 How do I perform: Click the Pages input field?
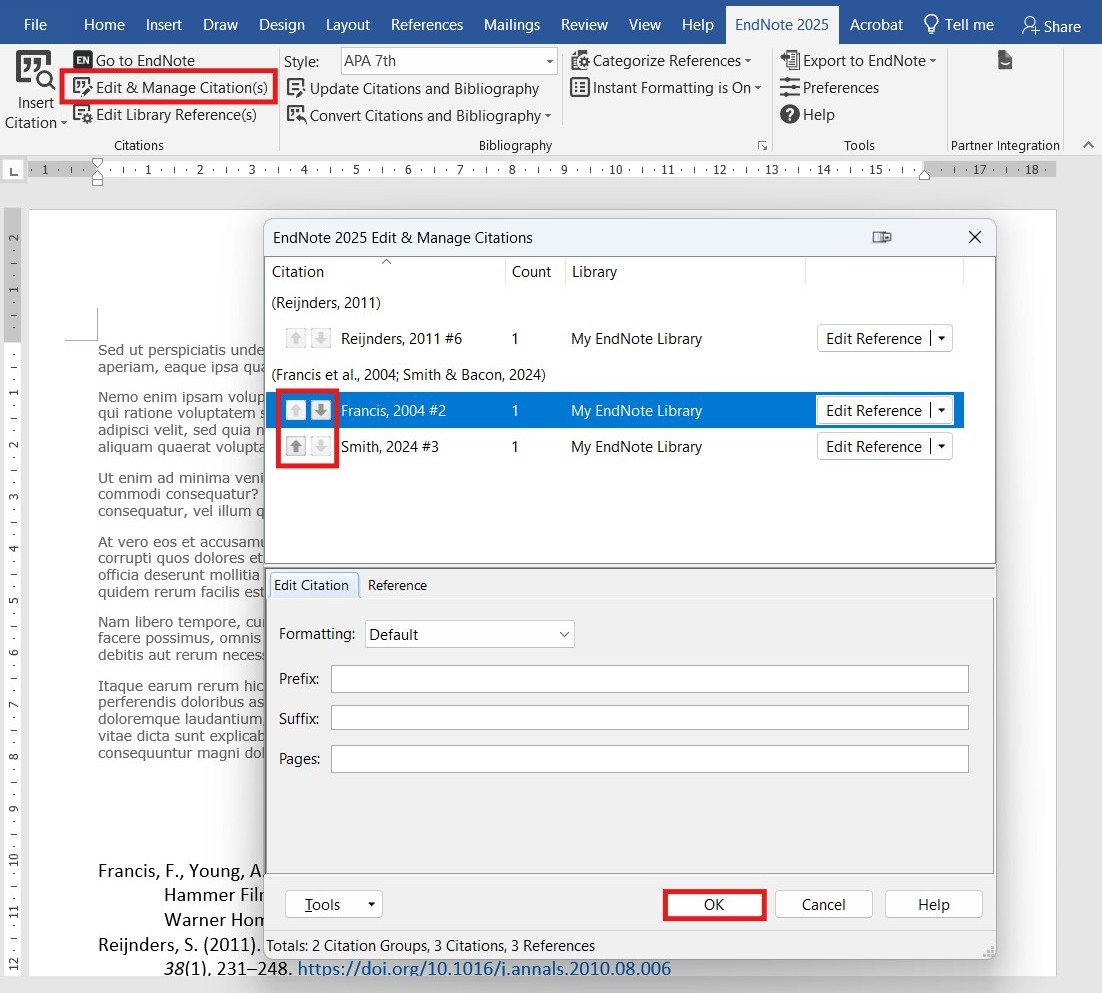pos(649,758)
